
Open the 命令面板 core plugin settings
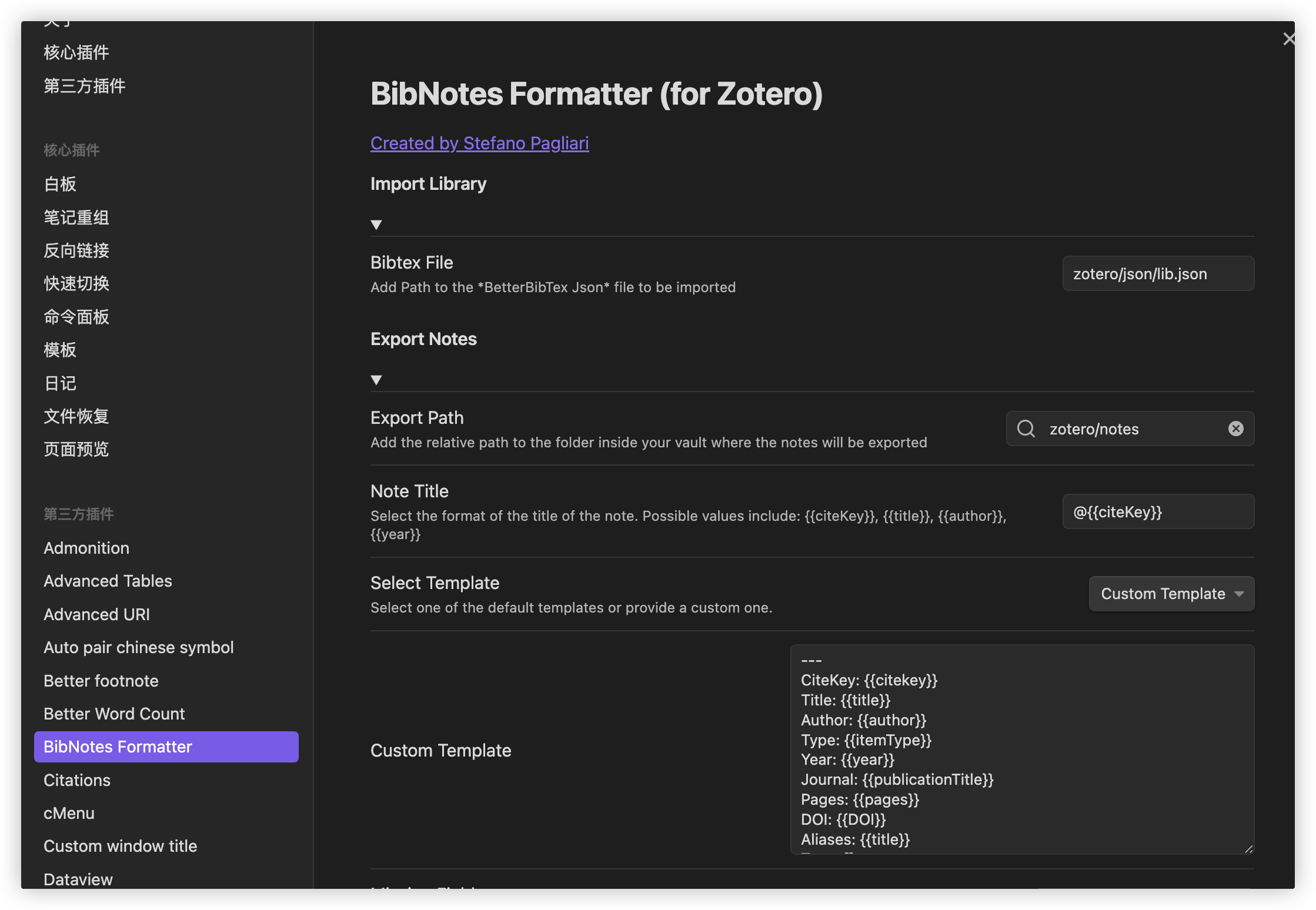pos(76,317)
